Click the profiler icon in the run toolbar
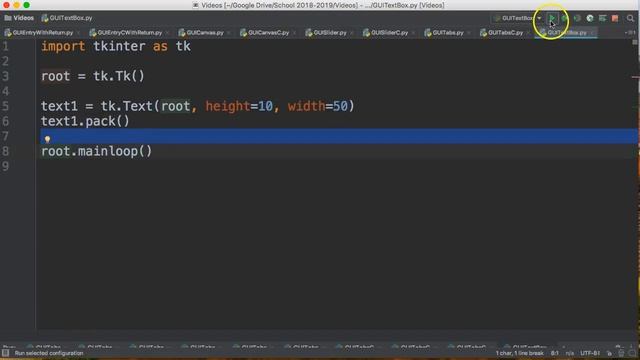This screenshot has height=360, width=640. (x=590, y=18)
